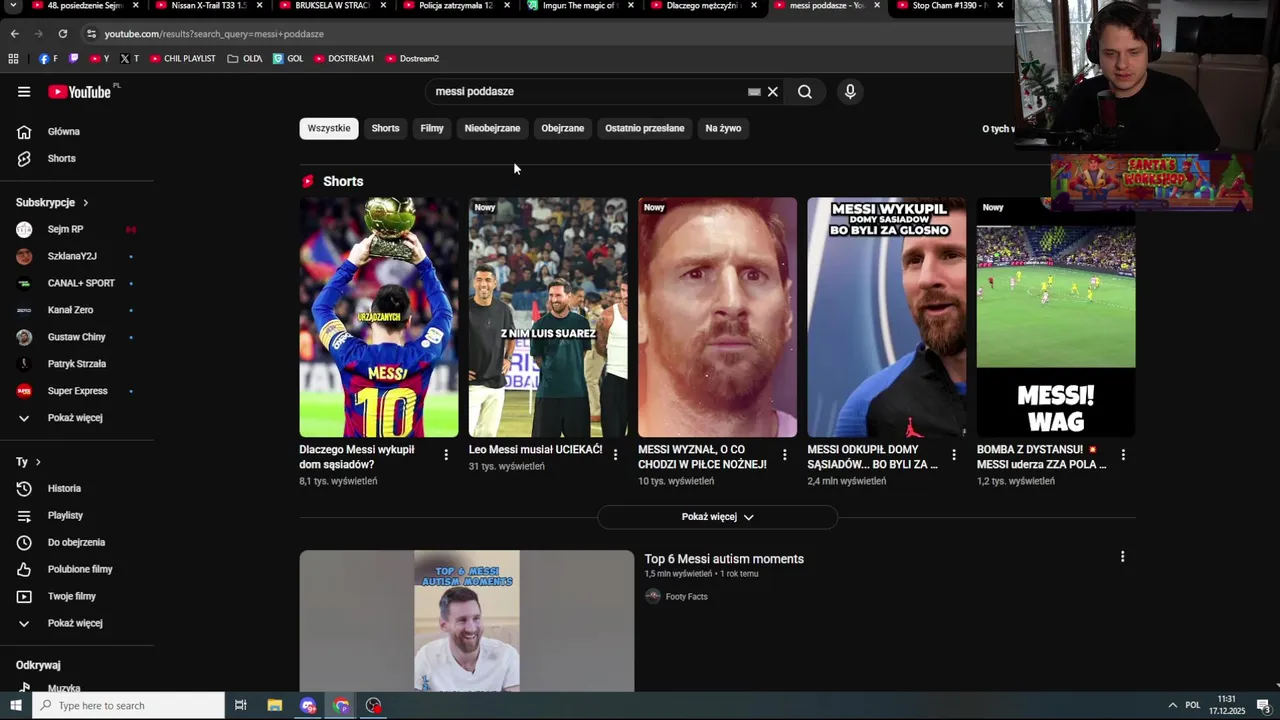Click the magnifier search button
Viewport: 1280px width, 720px height.
click(805, 92)
